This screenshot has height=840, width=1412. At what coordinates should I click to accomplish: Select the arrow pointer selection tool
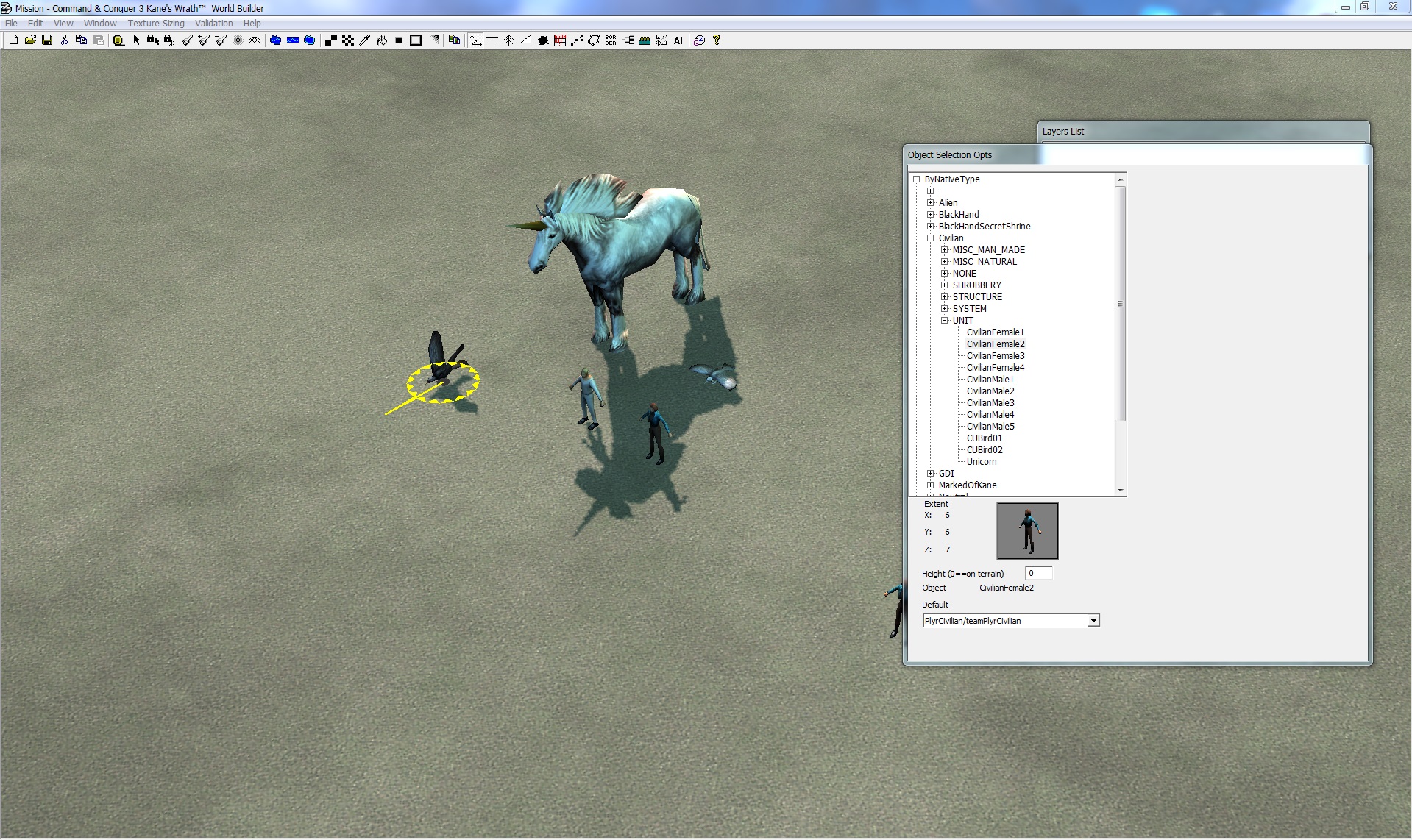[136, 40]
